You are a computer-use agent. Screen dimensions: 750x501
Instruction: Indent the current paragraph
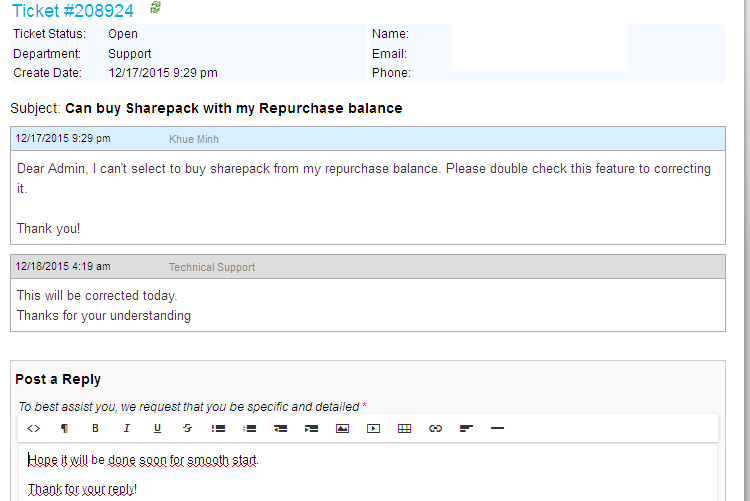click(x=312, y=428)
